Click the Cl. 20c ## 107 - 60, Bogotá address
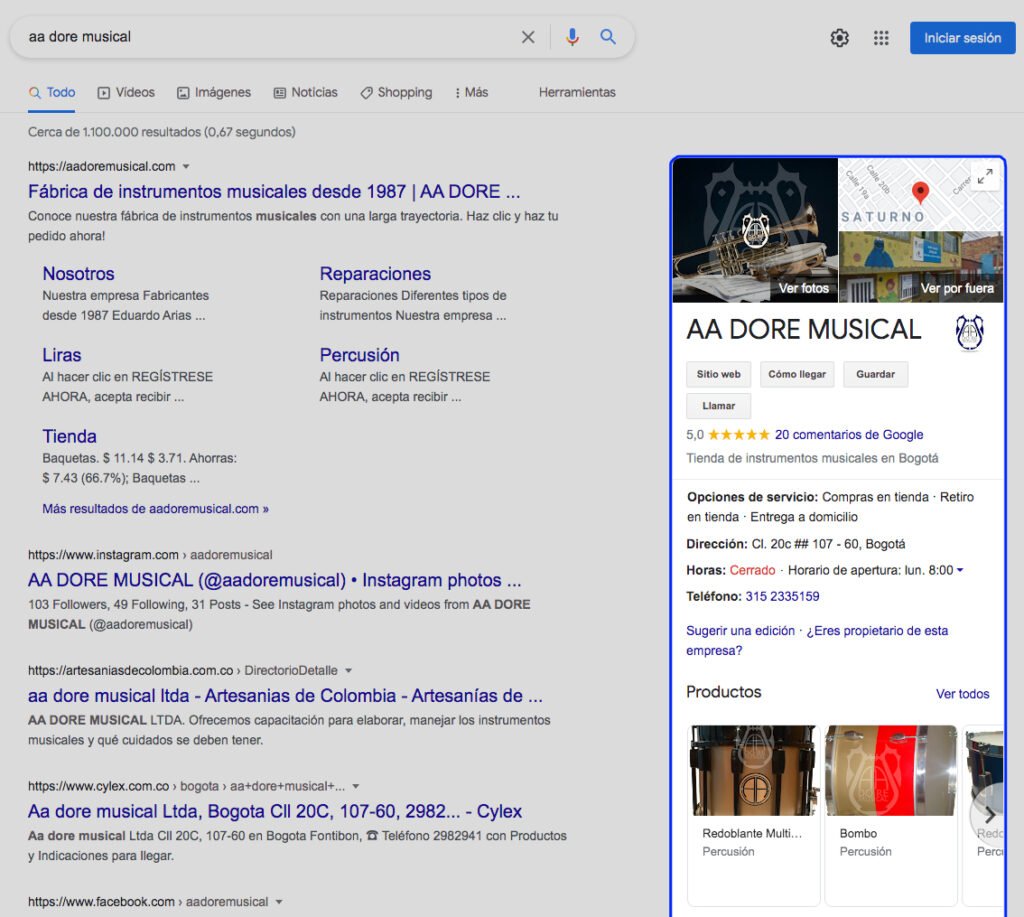The width and height of the screenshot is (1024, 917). tap(828, 544)
